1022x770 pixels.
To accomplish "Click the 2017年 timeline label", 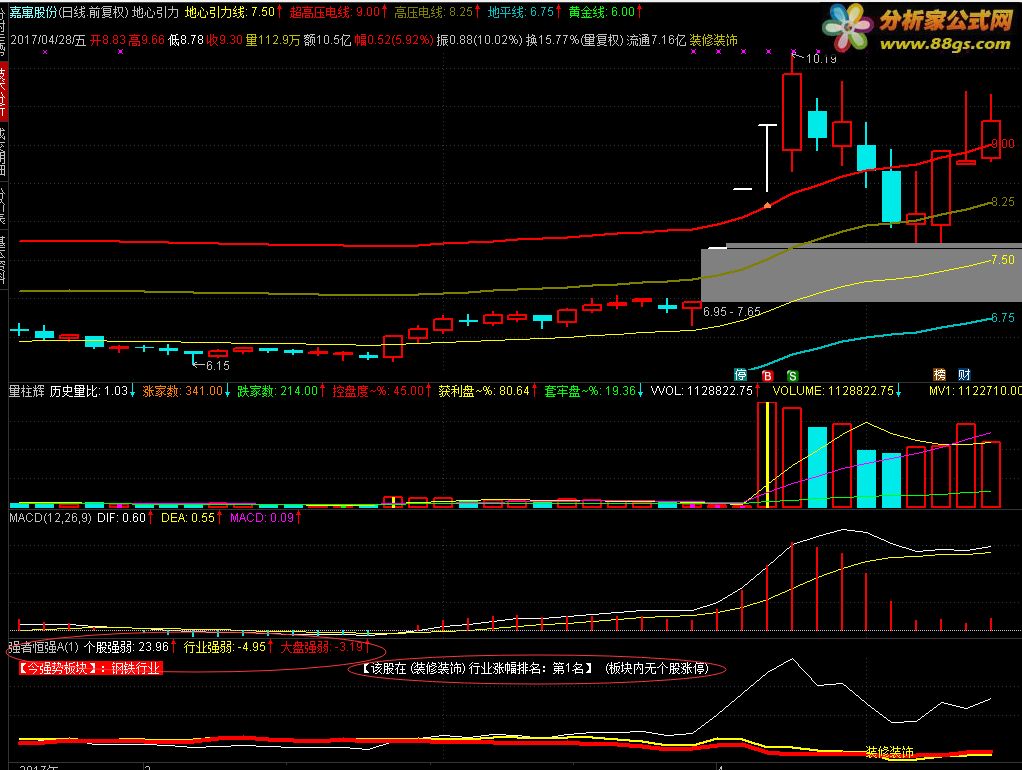I will pyautogui.click(x=38, y=767).
